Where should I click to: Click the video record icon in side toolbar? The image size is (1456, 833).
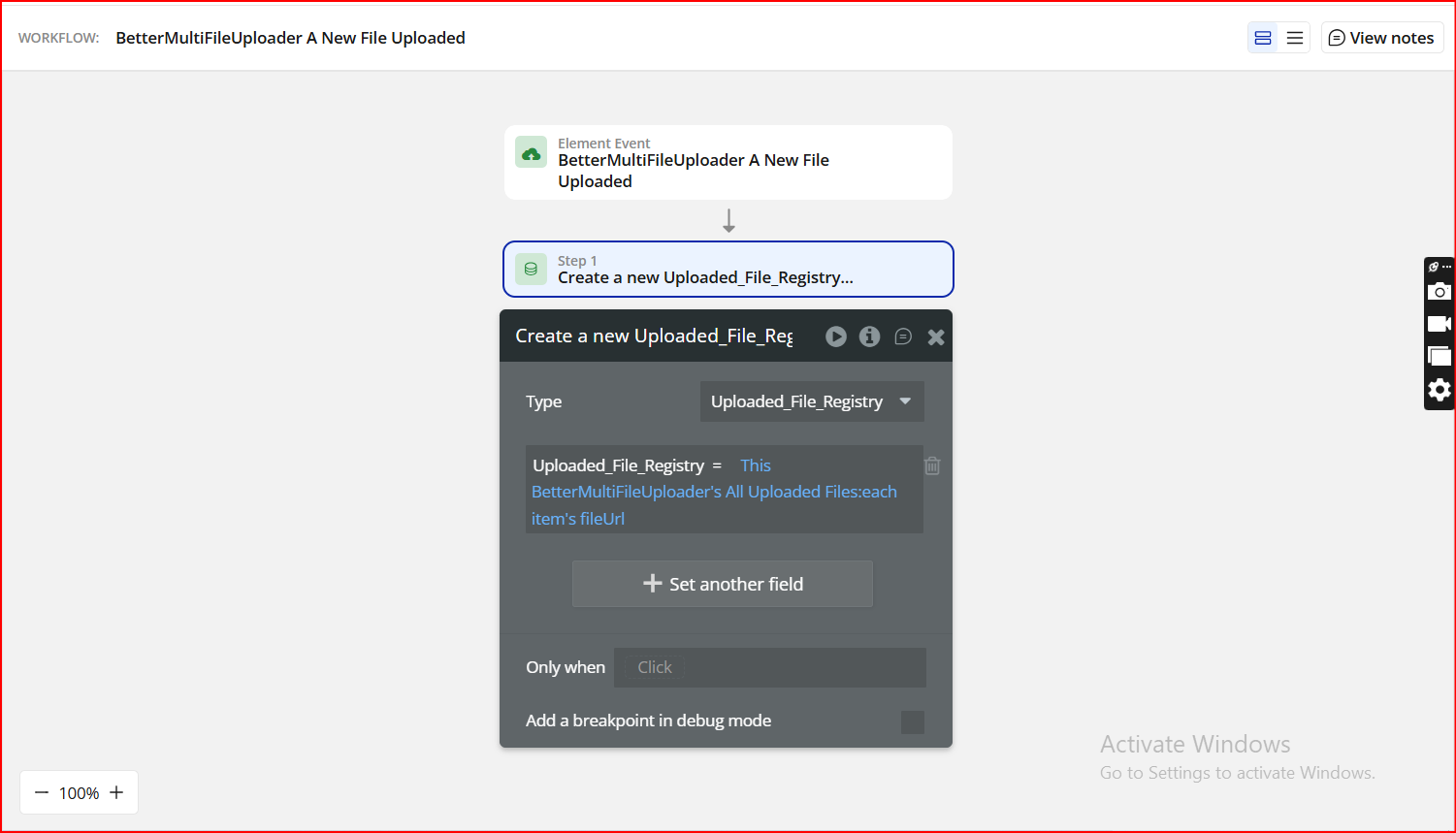[x=1440, y=324]
